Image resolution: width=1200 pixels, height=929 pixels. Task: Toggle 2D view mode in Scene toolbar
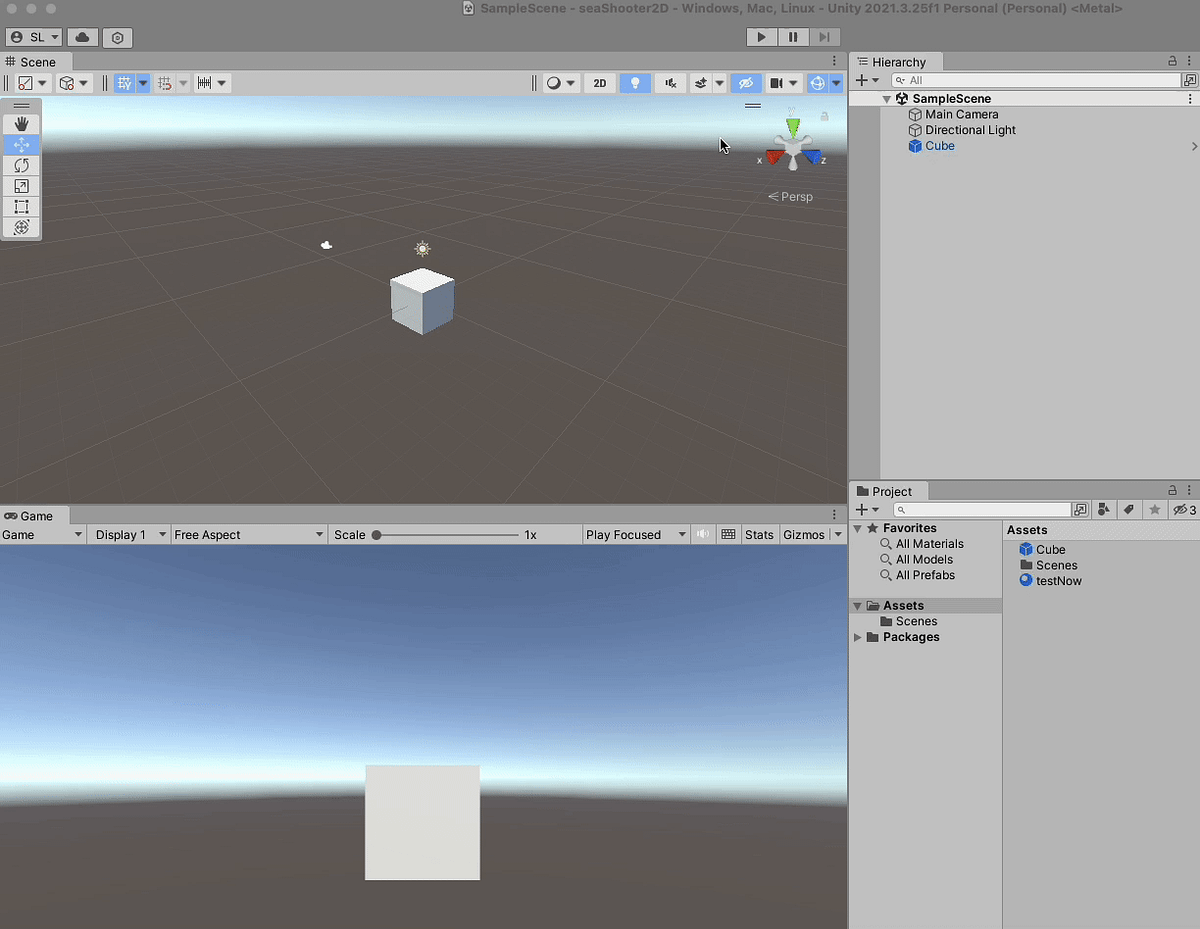599,83
